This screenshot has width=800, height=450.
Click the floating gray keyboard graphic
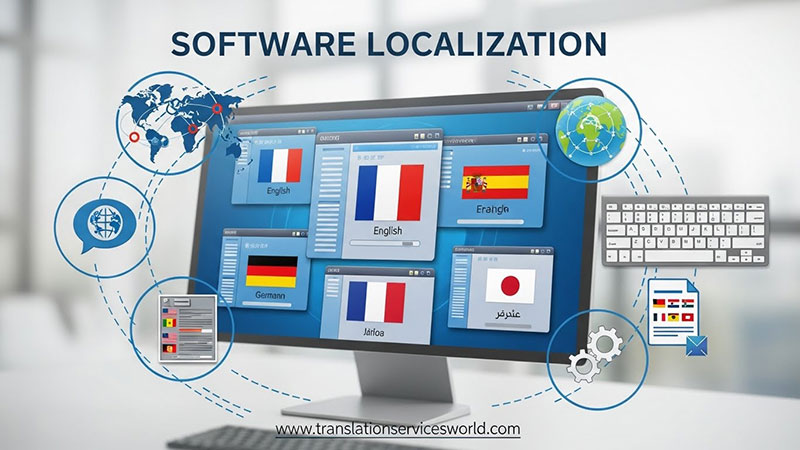[685, 231]
